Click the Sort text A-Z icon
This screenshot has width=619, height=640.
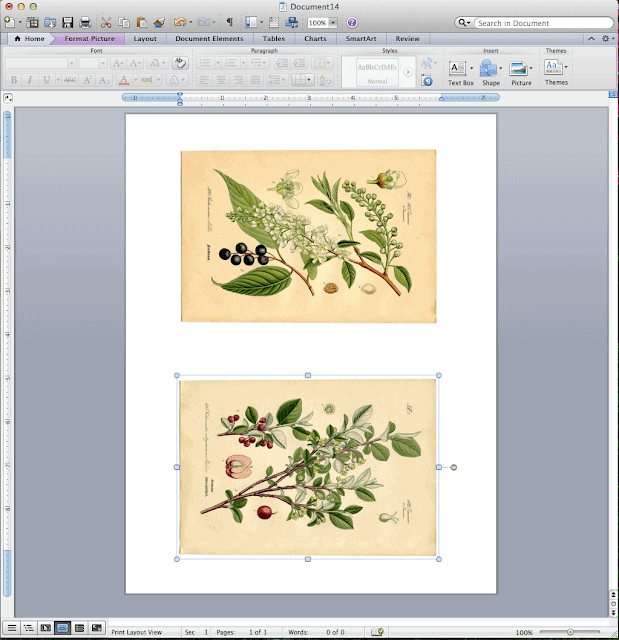click(325, 80)
